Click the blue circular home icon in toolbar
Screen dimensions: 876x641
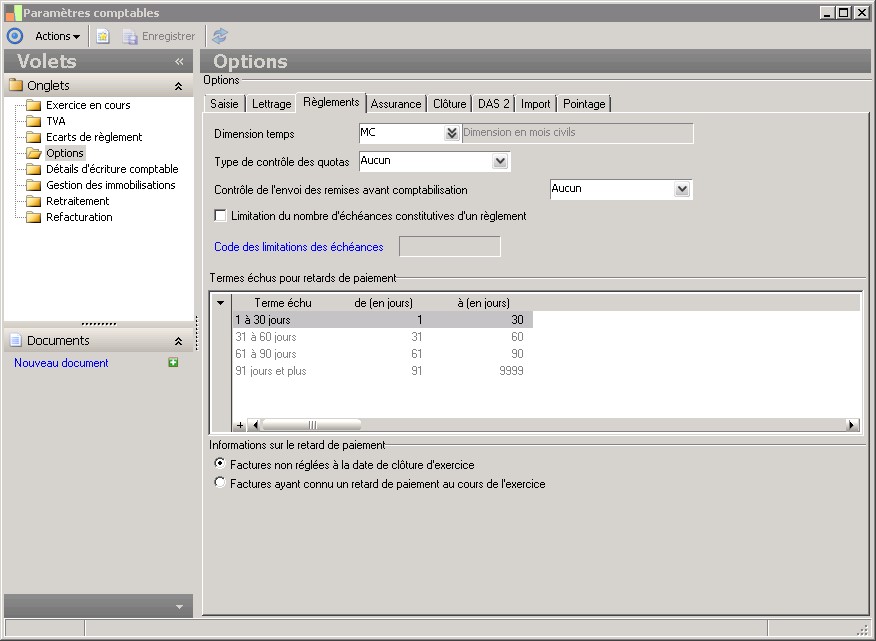click(x=14, y=36)
